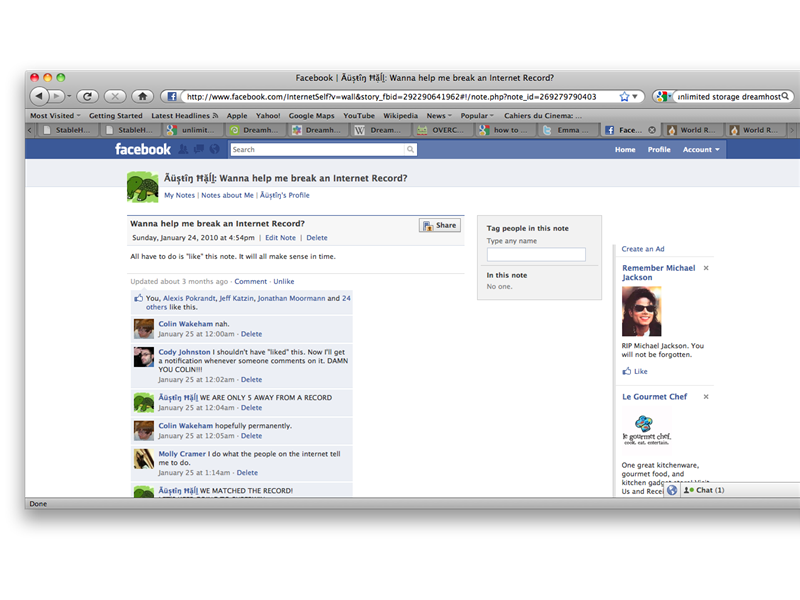Click Delete next to Edit Note
Viewport: 800px width, 600px height.
tap(317, 238)
